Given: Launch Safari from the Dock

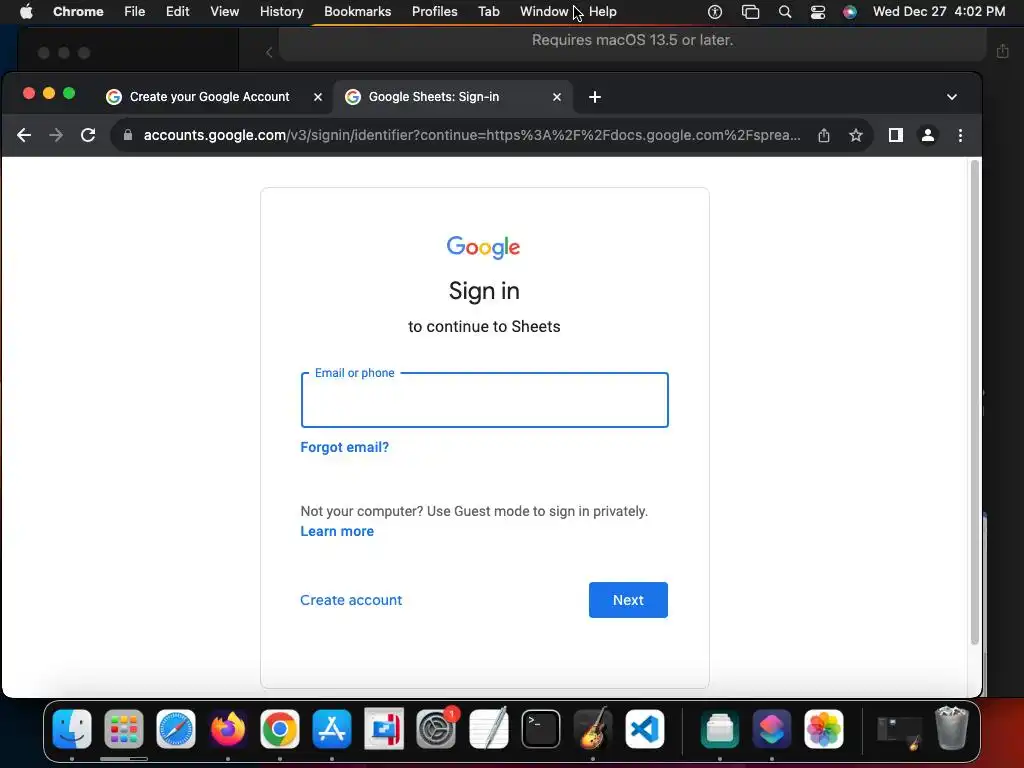Looking at the screenshot, I should click(x=176, y=729).
